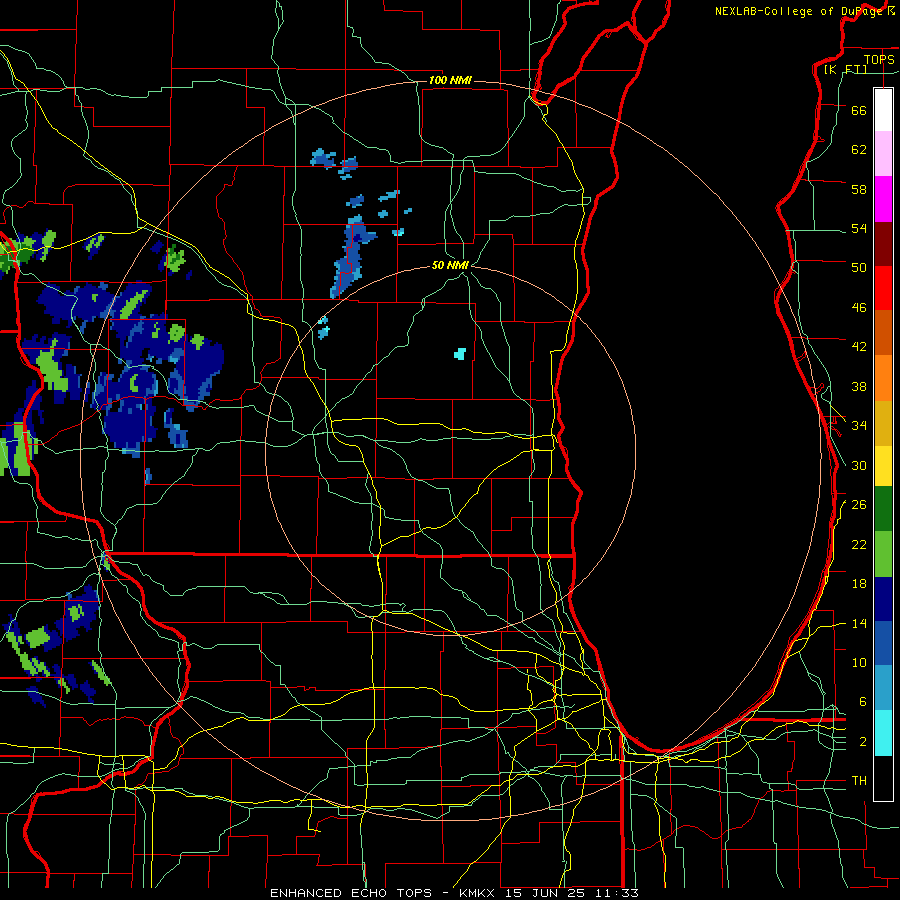Click the legend value 22
The image size is (900, 900).
859,544
